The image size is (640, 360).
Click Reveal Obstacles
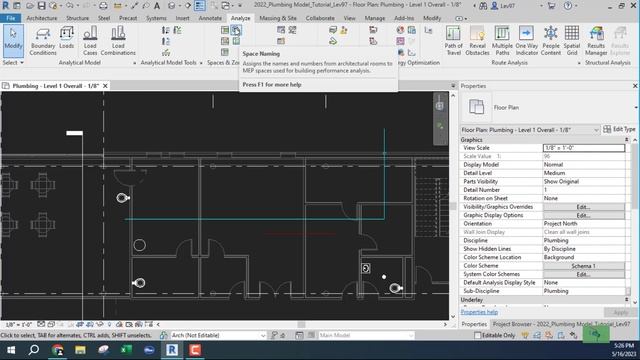click(477, 41)
